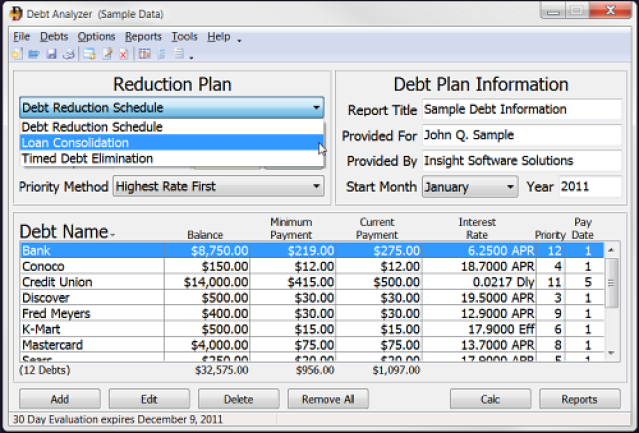The image size is (639, 433).
Task: Open the Options menu
Action: [96, 37]
